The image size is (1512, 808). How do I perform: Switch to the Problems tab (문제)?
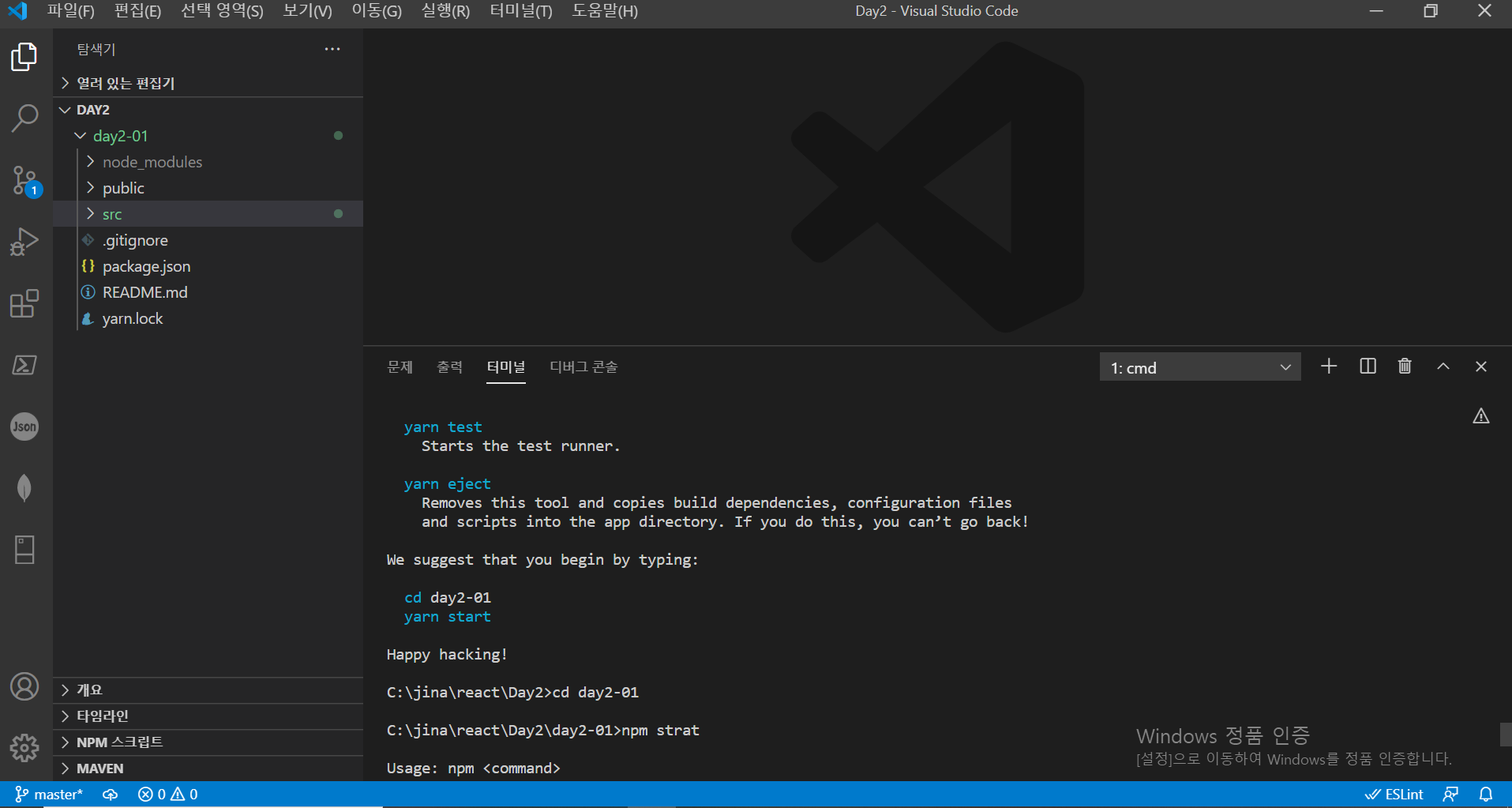click(400, 367)
